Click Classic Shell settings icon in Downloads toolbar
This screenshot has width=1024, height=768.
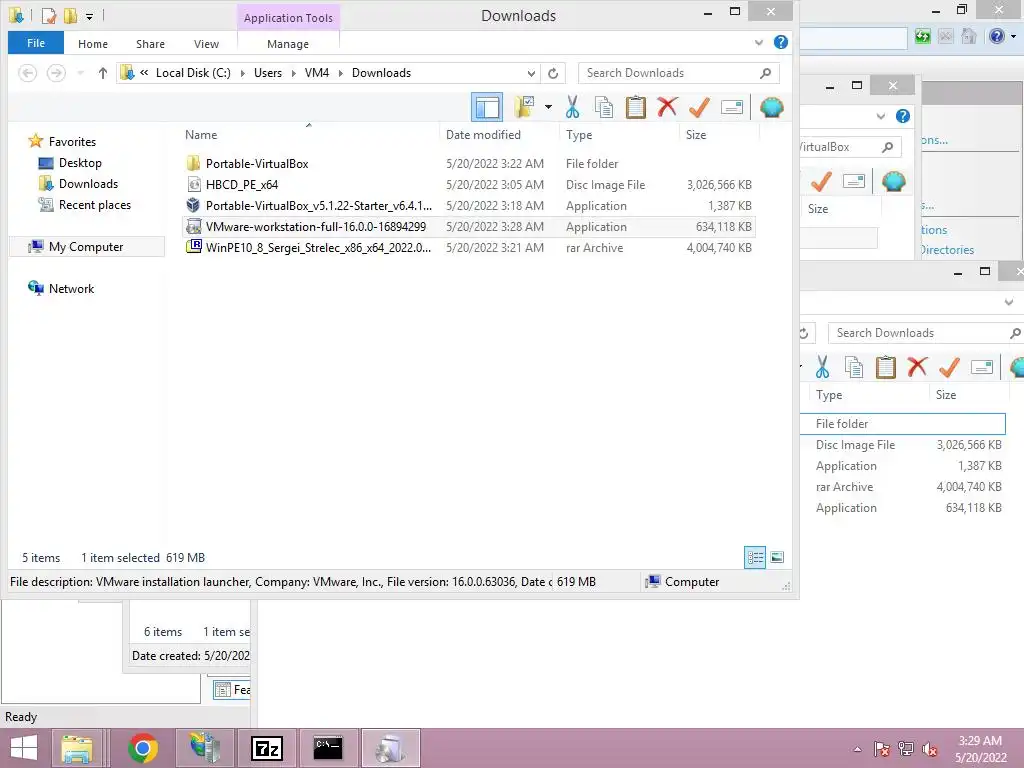coord(771,107)
